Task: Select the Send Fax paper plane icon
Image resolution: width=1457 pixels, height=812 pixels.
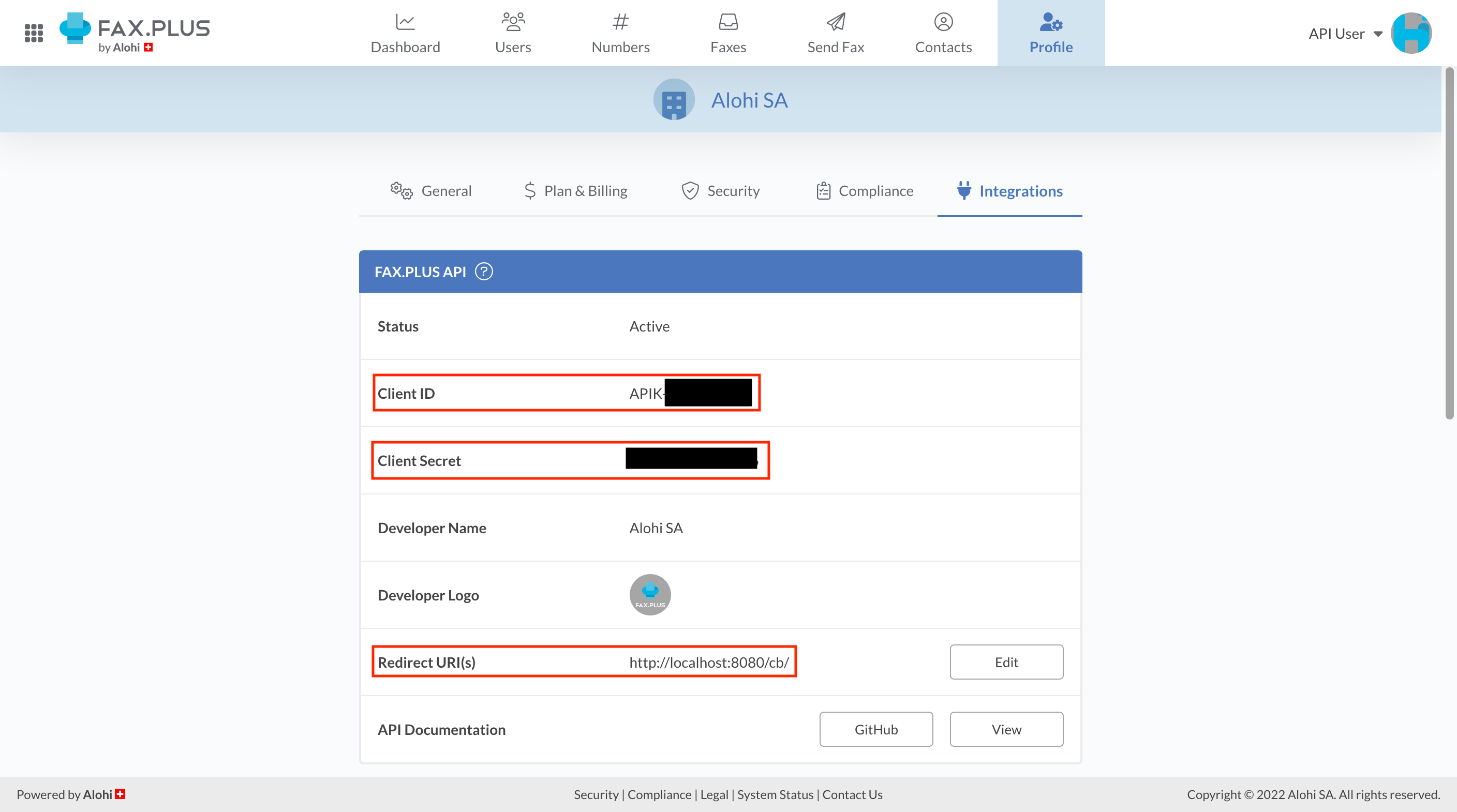Action: click(x=836, y=23)
